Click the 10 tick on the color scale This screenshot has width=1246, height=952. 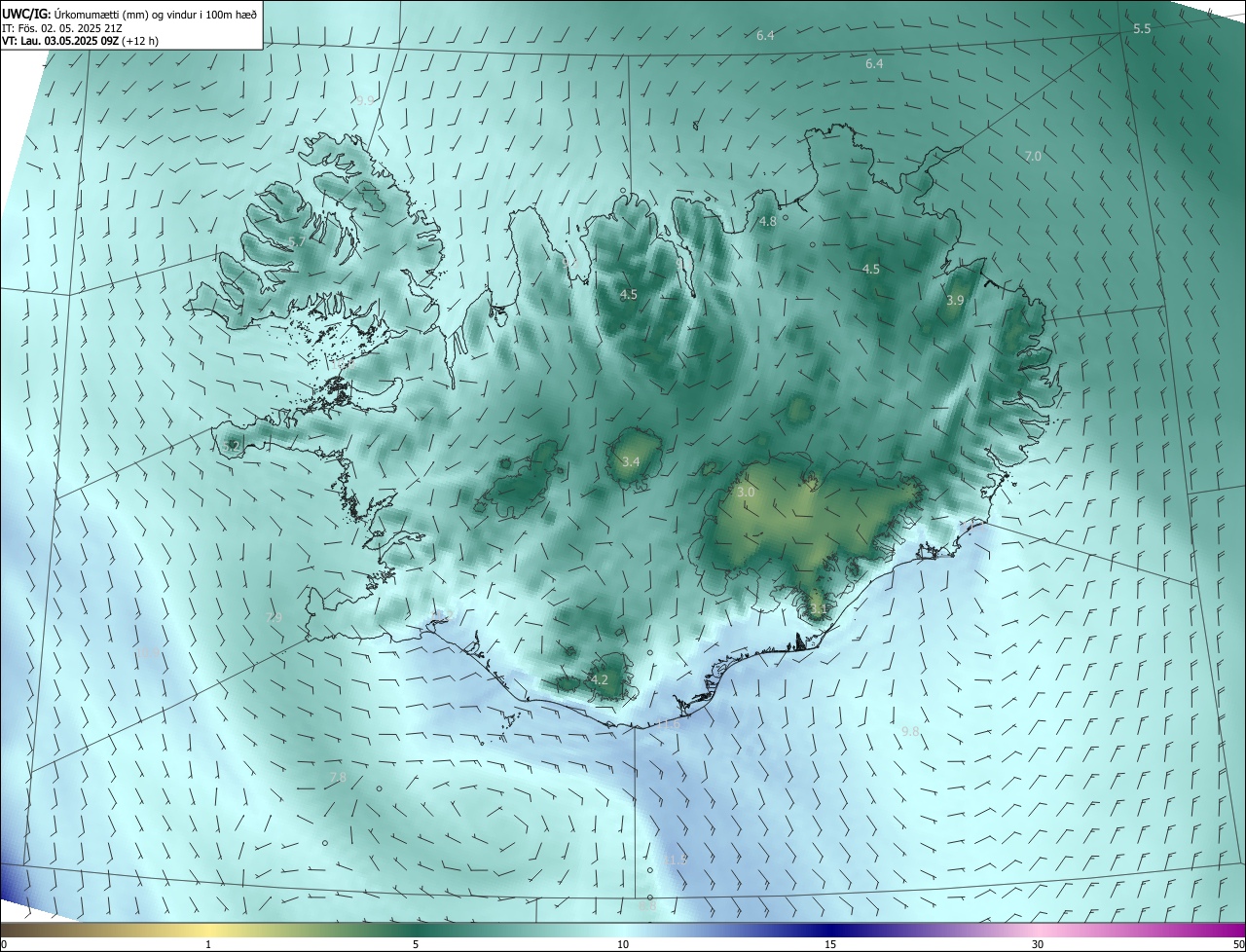point(623,945)
